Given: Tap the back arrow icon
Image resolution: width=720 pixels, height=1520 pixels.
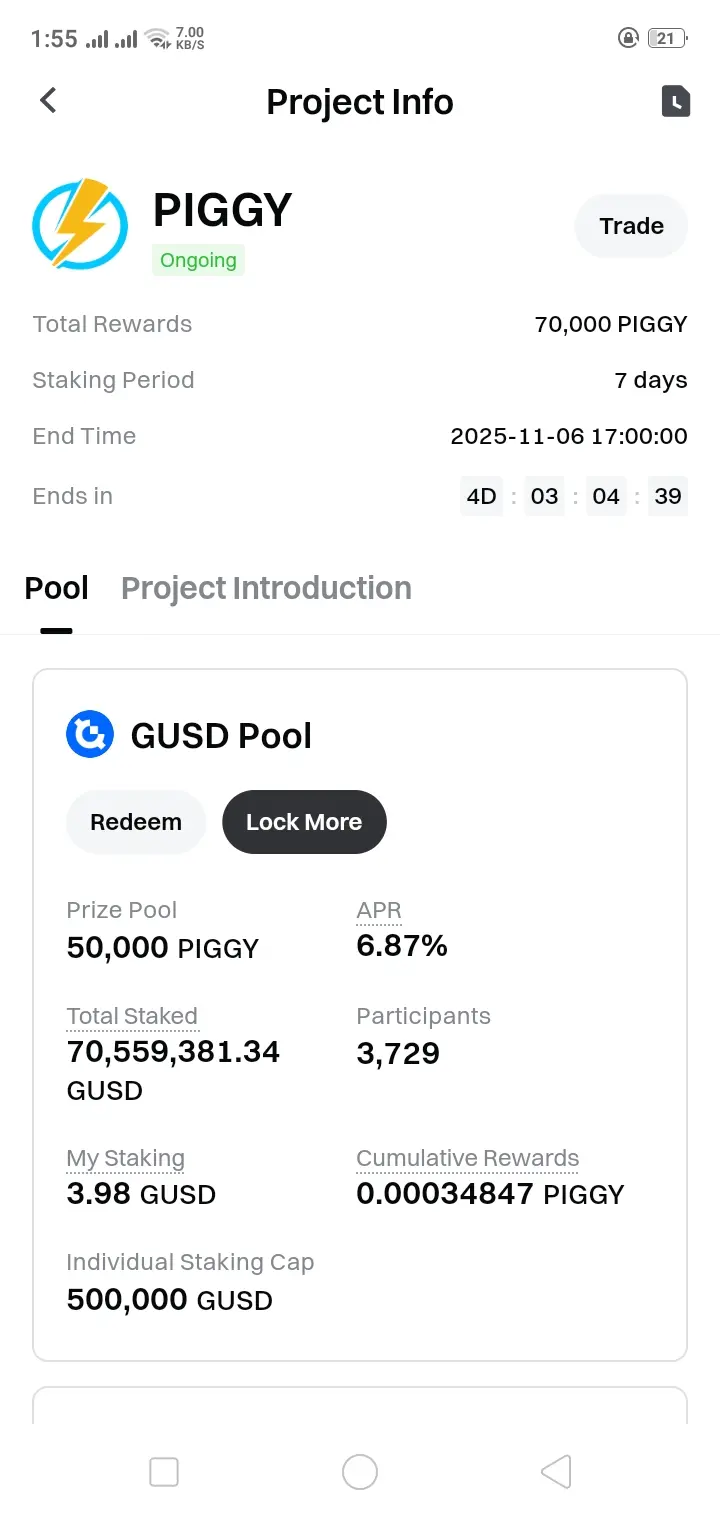Looking at the screenshot, I should (48, 101).
